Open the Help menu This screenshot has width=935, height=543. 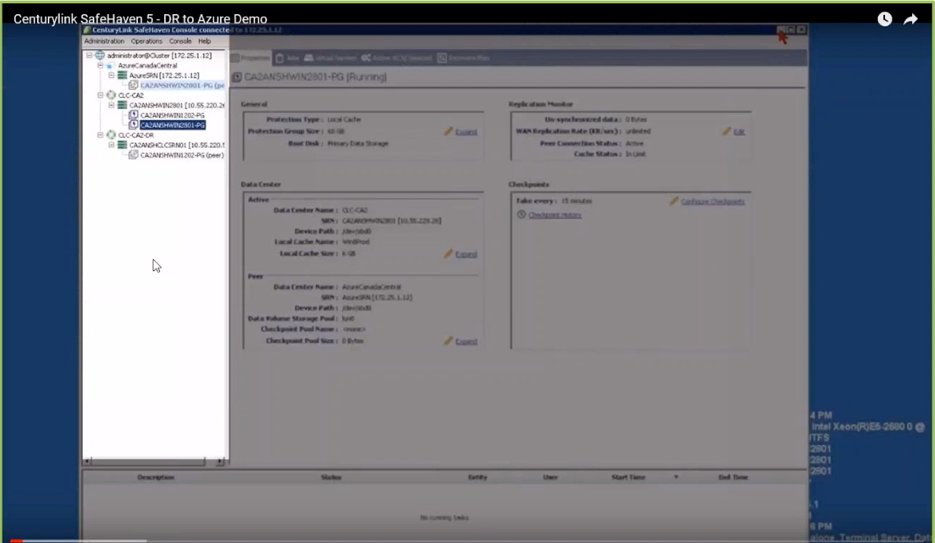point(205,41)
